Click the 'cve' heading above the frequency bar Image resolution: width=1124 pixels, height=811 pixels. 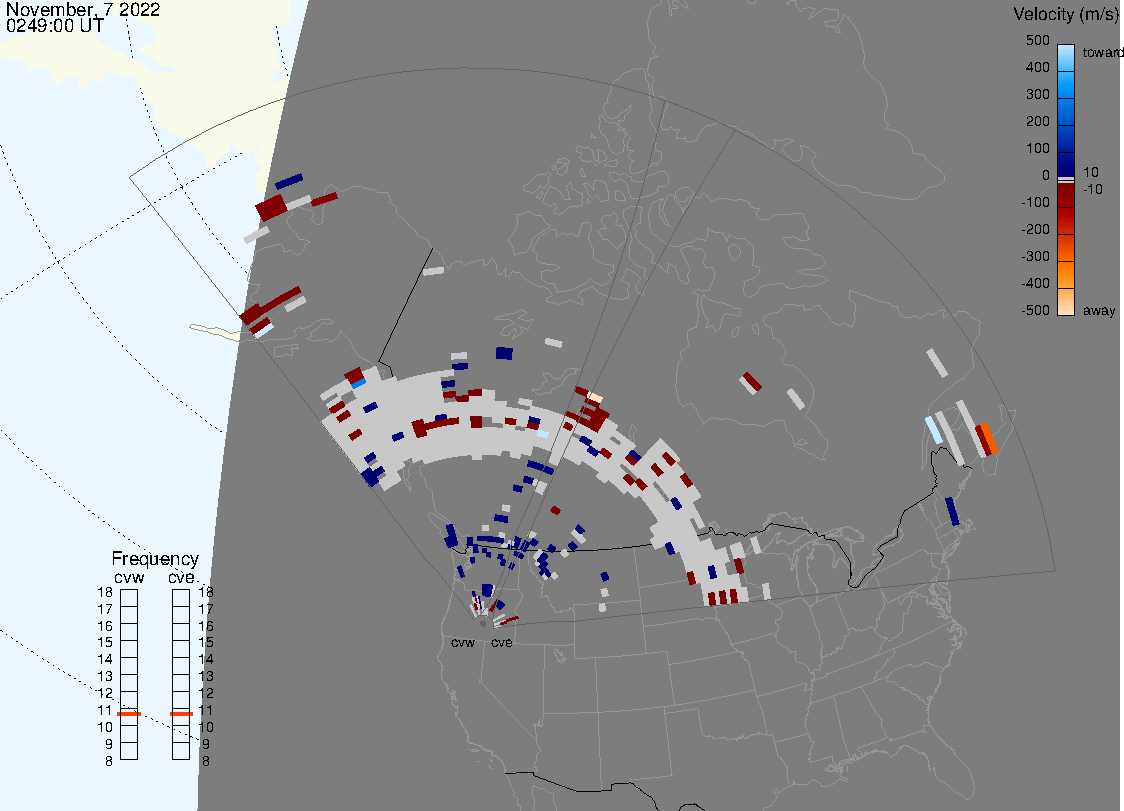[x=181, y=577]
